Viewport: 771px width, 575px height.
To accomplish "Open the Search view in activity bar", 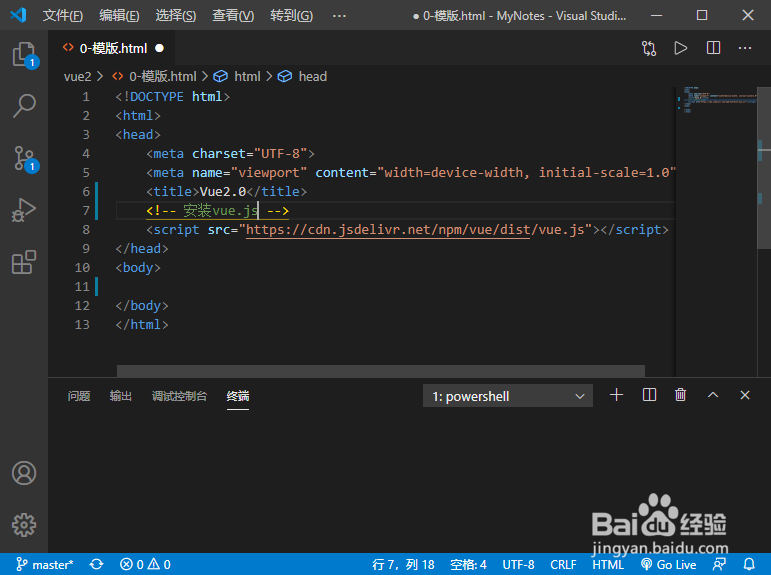I will 24,106.
